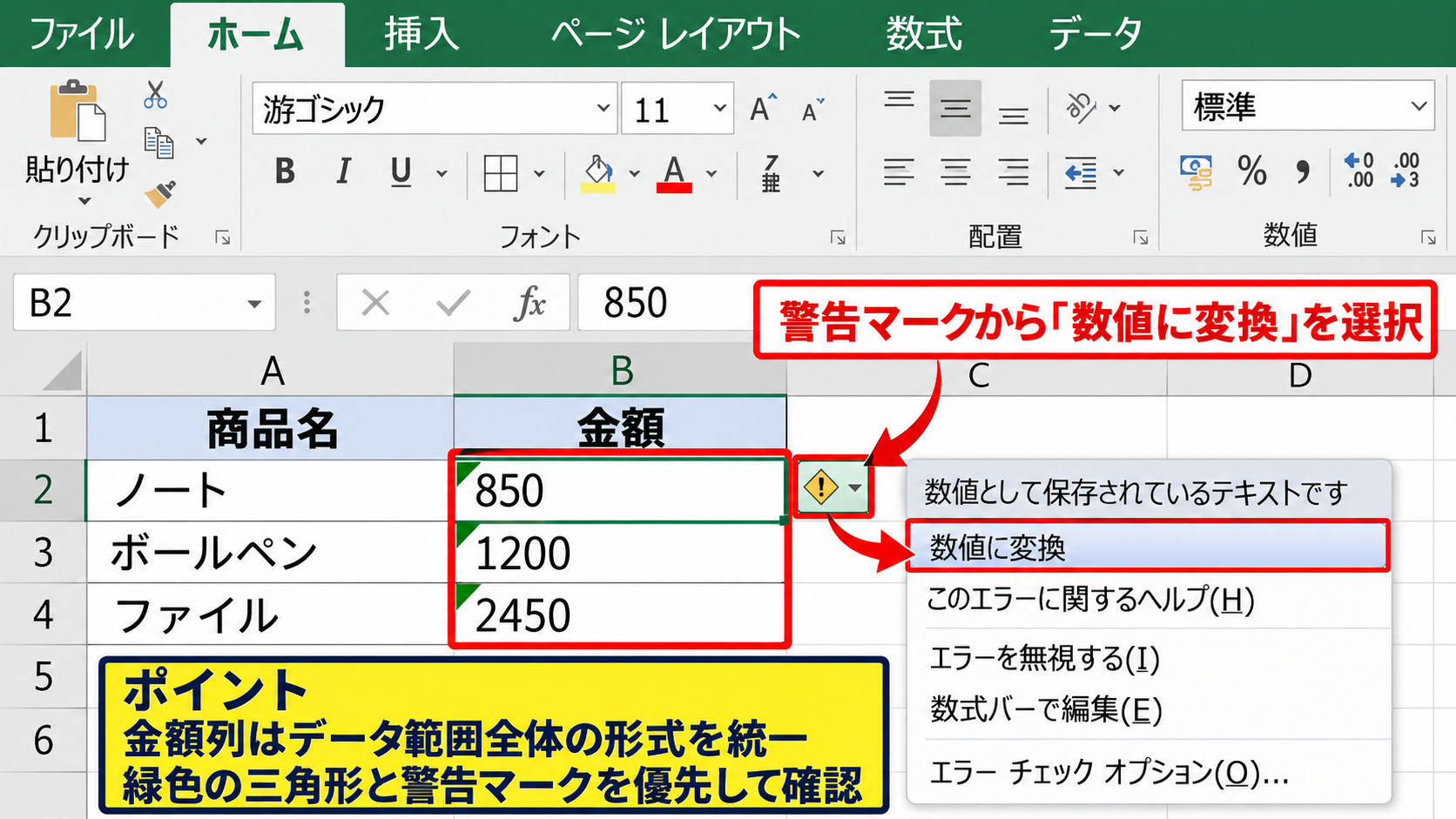This screenshot has height=819, width=1456.
Task: Increase font size with larger A
Action: (763, 109)
